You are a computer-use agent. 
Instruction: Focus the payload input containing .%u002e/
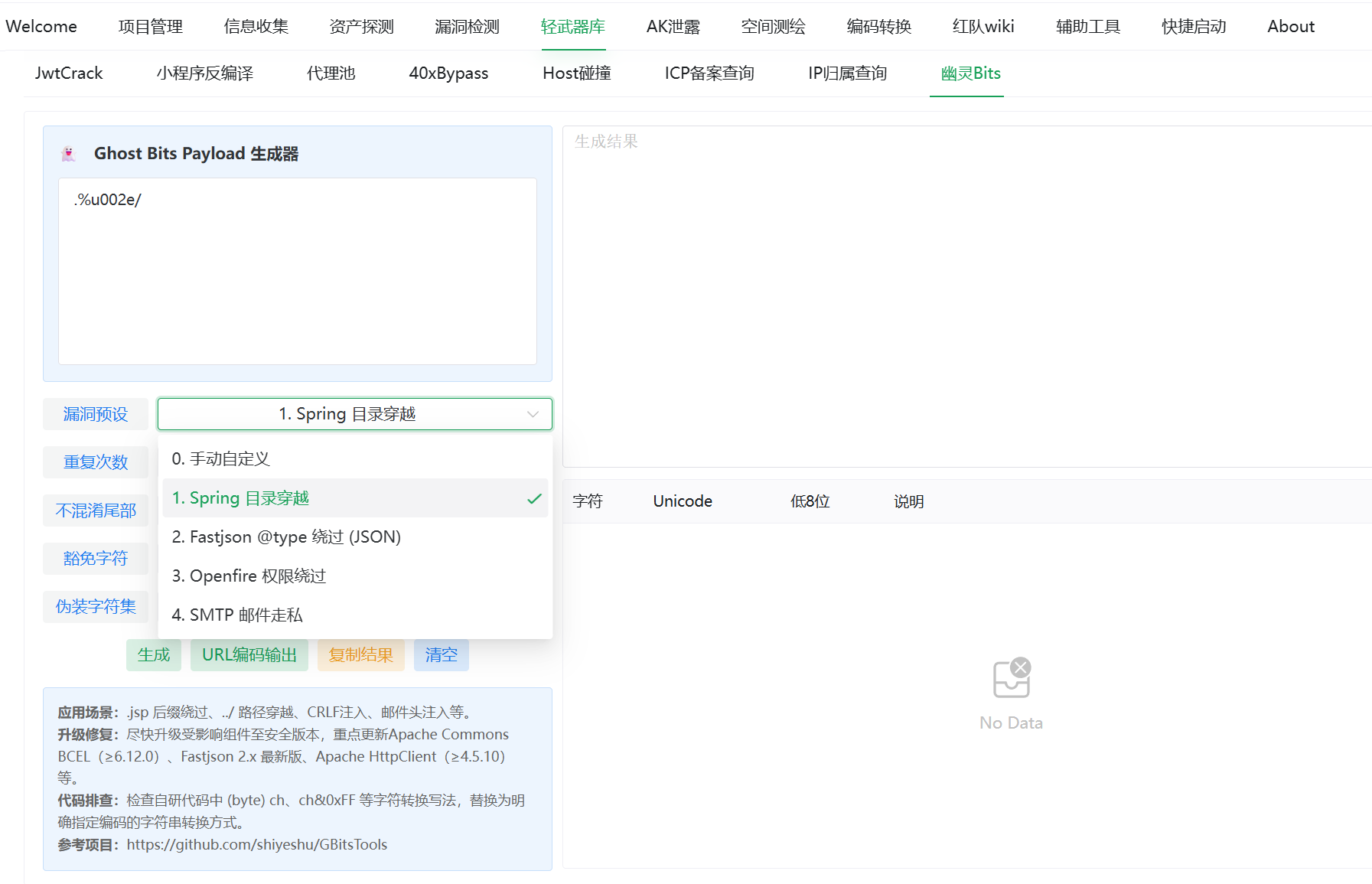pos(298,271)
